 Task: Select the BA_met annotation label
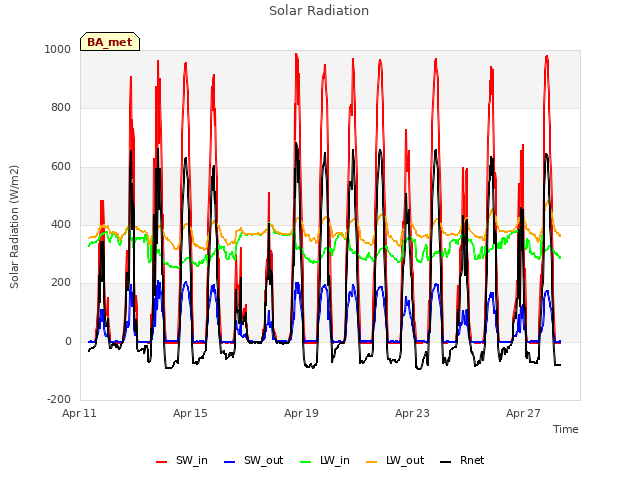110,42
